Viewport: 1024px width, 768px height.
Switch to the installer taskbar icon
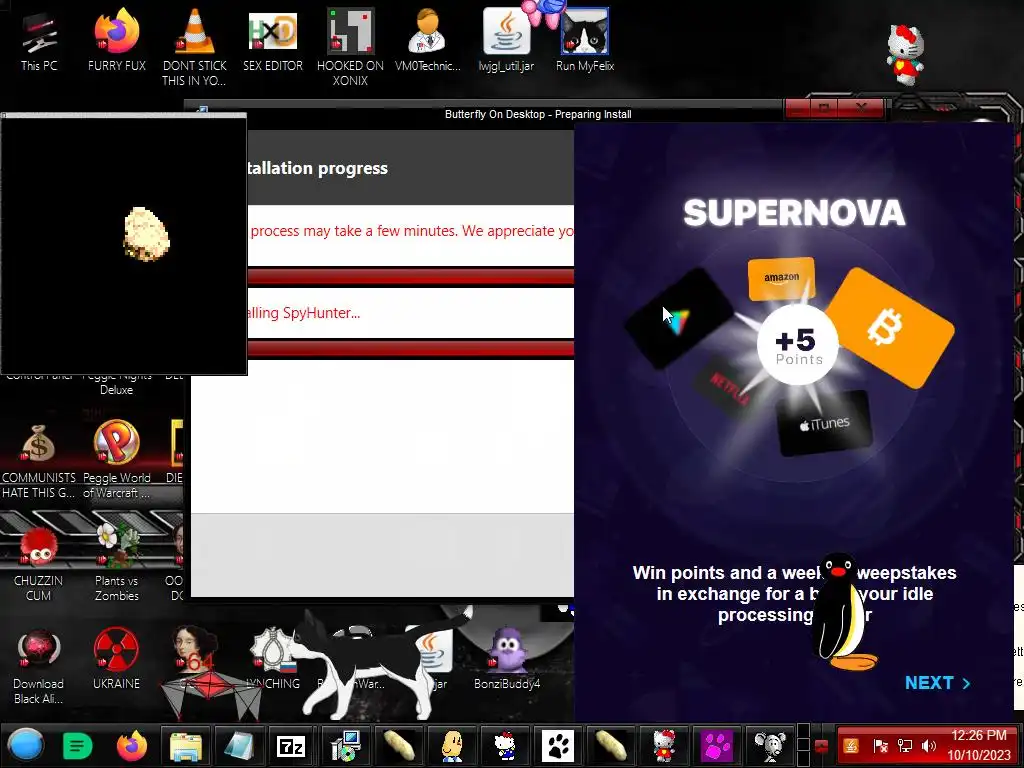click(345, 745)
